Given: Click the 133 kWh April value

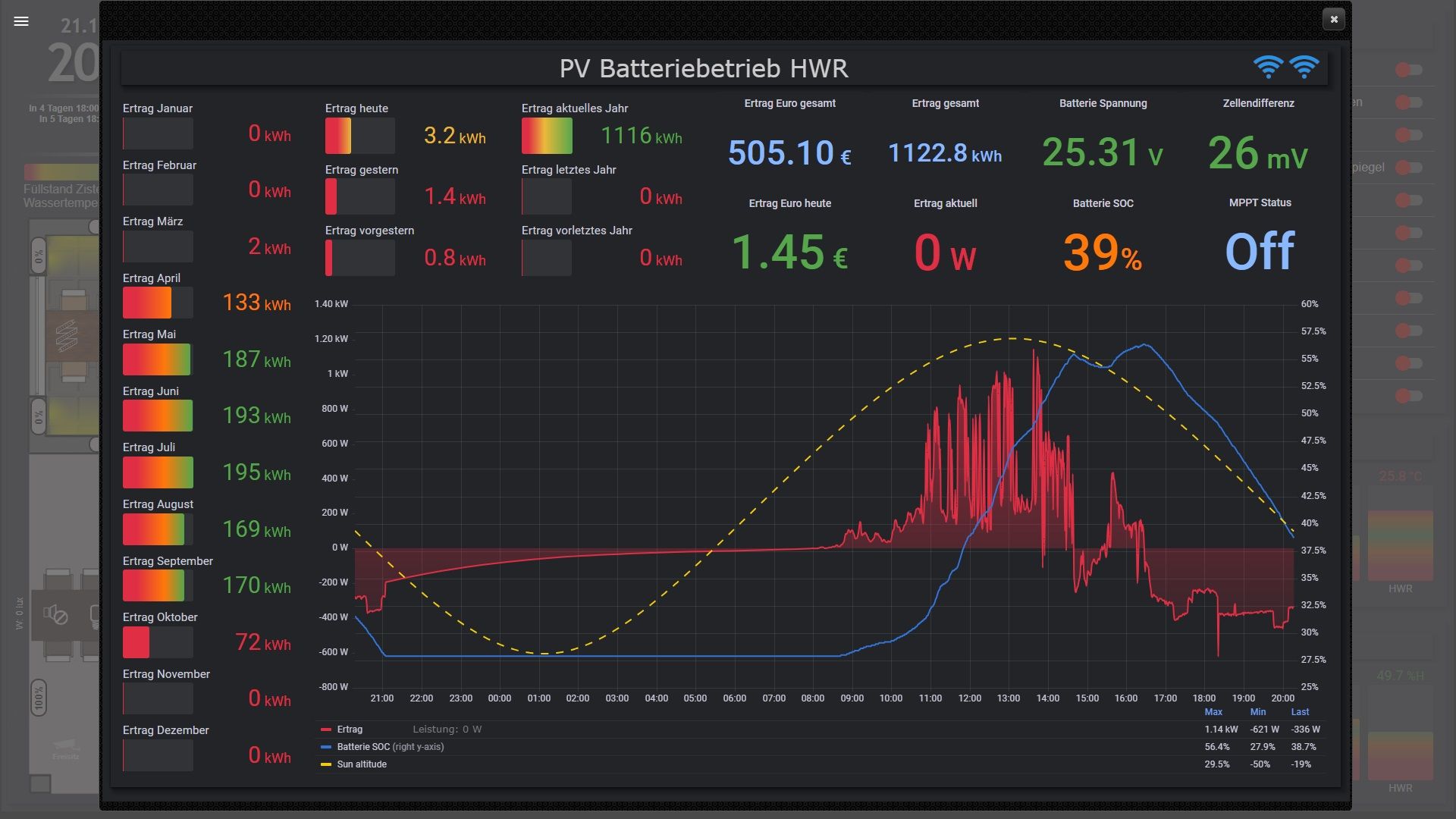Looking at the screenshot, I should [x=256, y=303].
